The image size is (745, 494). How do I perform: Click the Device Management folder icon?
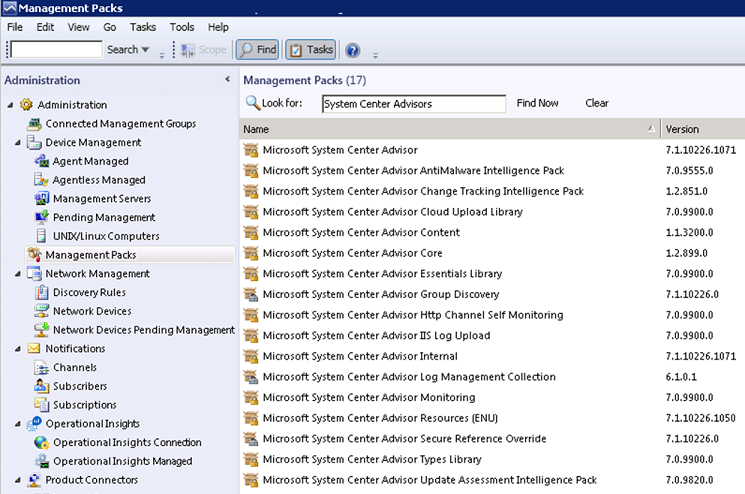tap(34, 142)
